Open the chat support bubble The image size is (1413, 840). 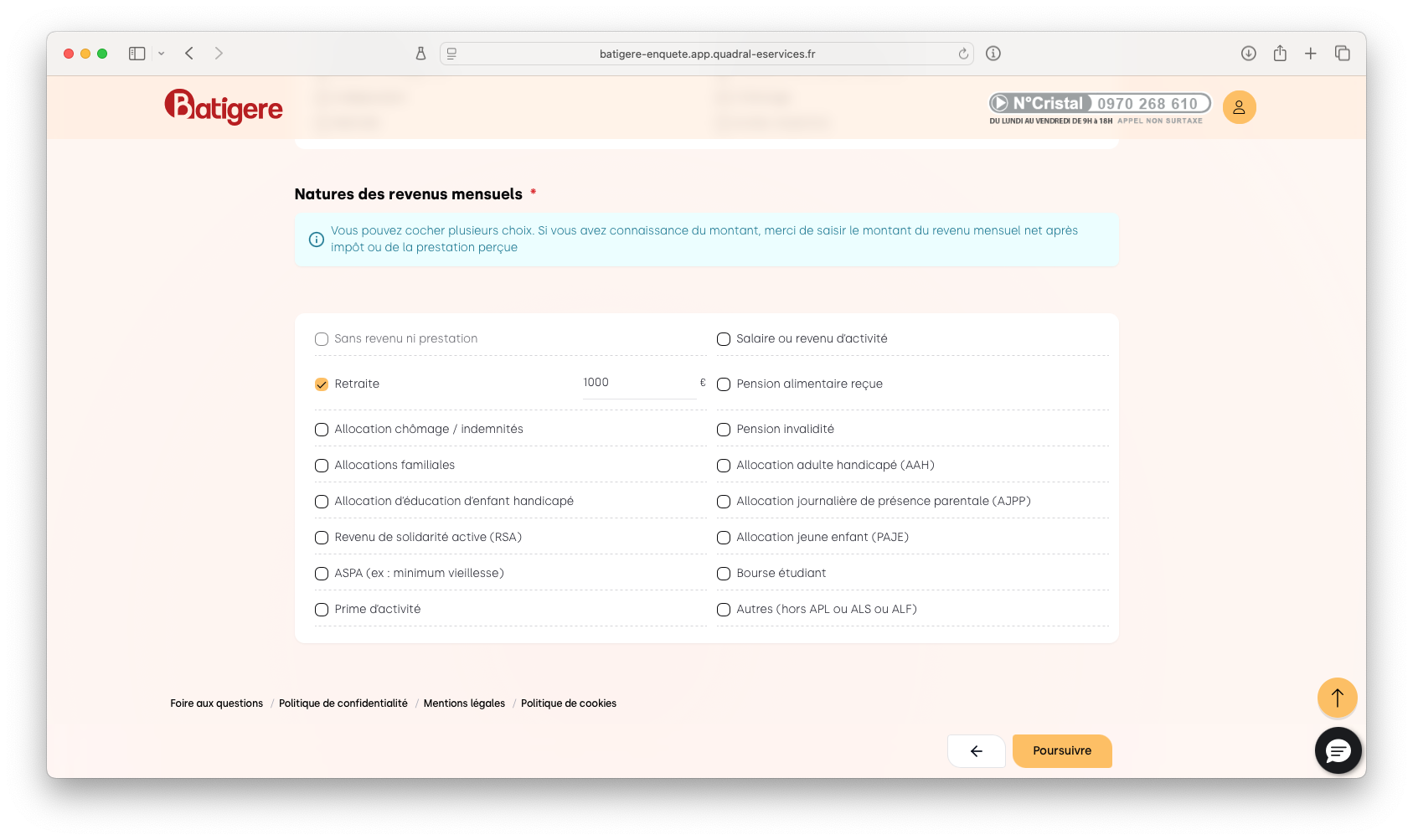[1338, 750]
